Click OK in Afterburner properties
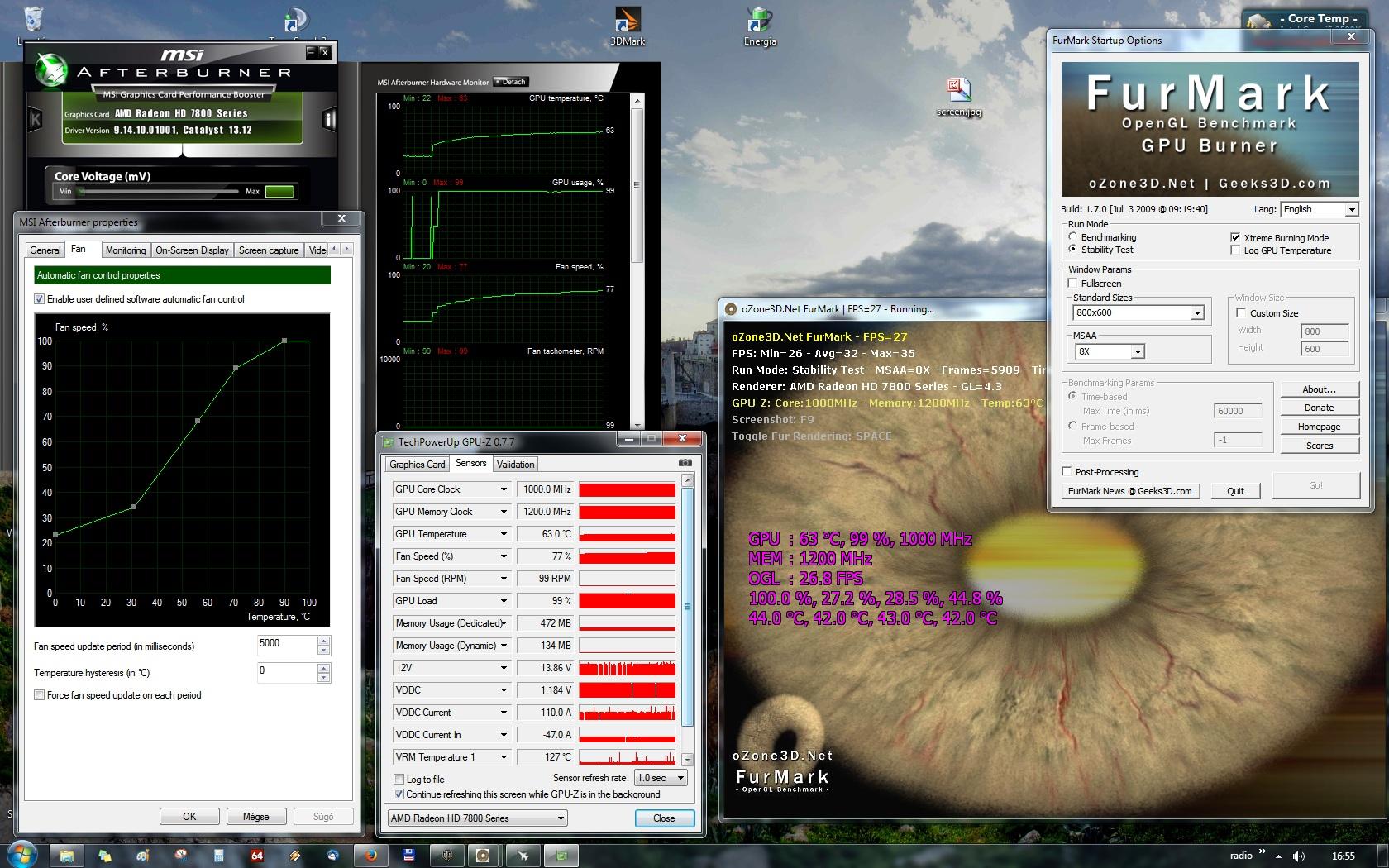 (x=189, y=817)
